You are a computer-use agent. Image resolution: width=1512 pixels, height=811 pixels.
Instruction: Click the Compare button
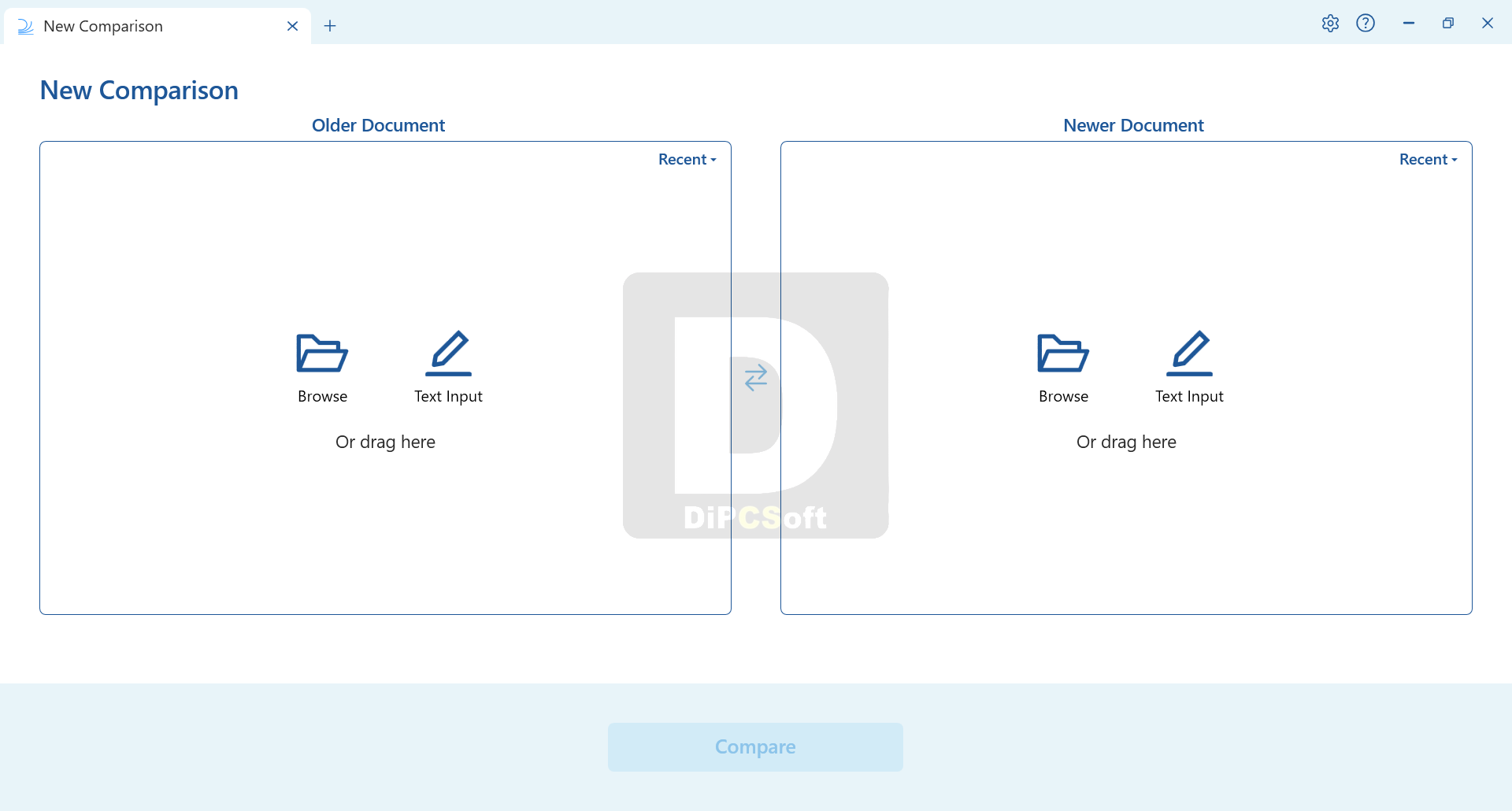click(755, 746)
